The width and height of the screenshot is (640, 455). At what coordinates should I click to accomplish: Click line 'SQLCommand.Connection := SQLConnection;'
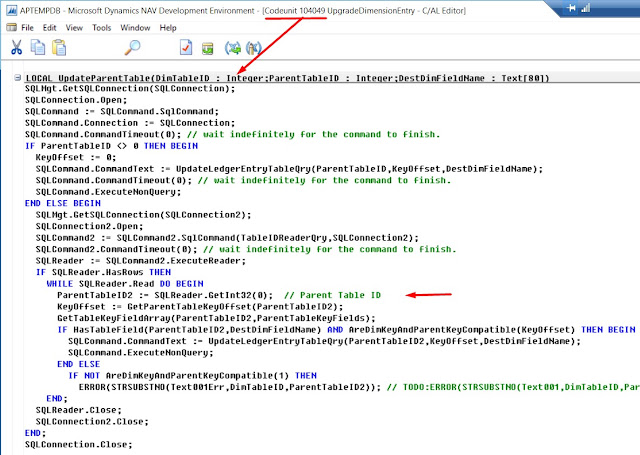tap(130, 123)
